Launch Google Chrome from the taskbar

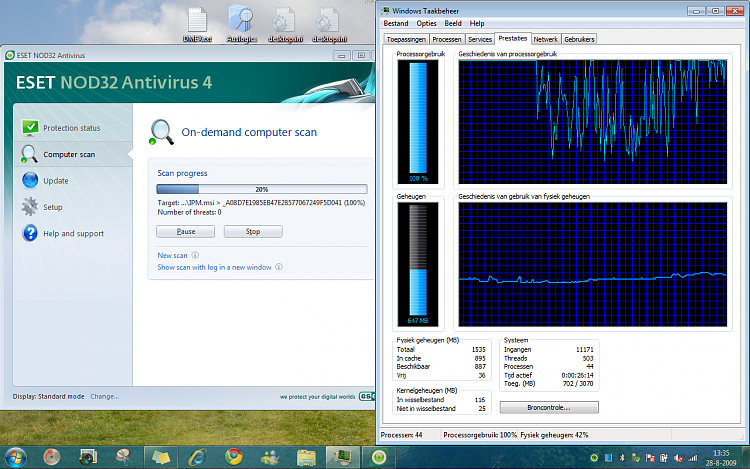click(x=233, y=457)
